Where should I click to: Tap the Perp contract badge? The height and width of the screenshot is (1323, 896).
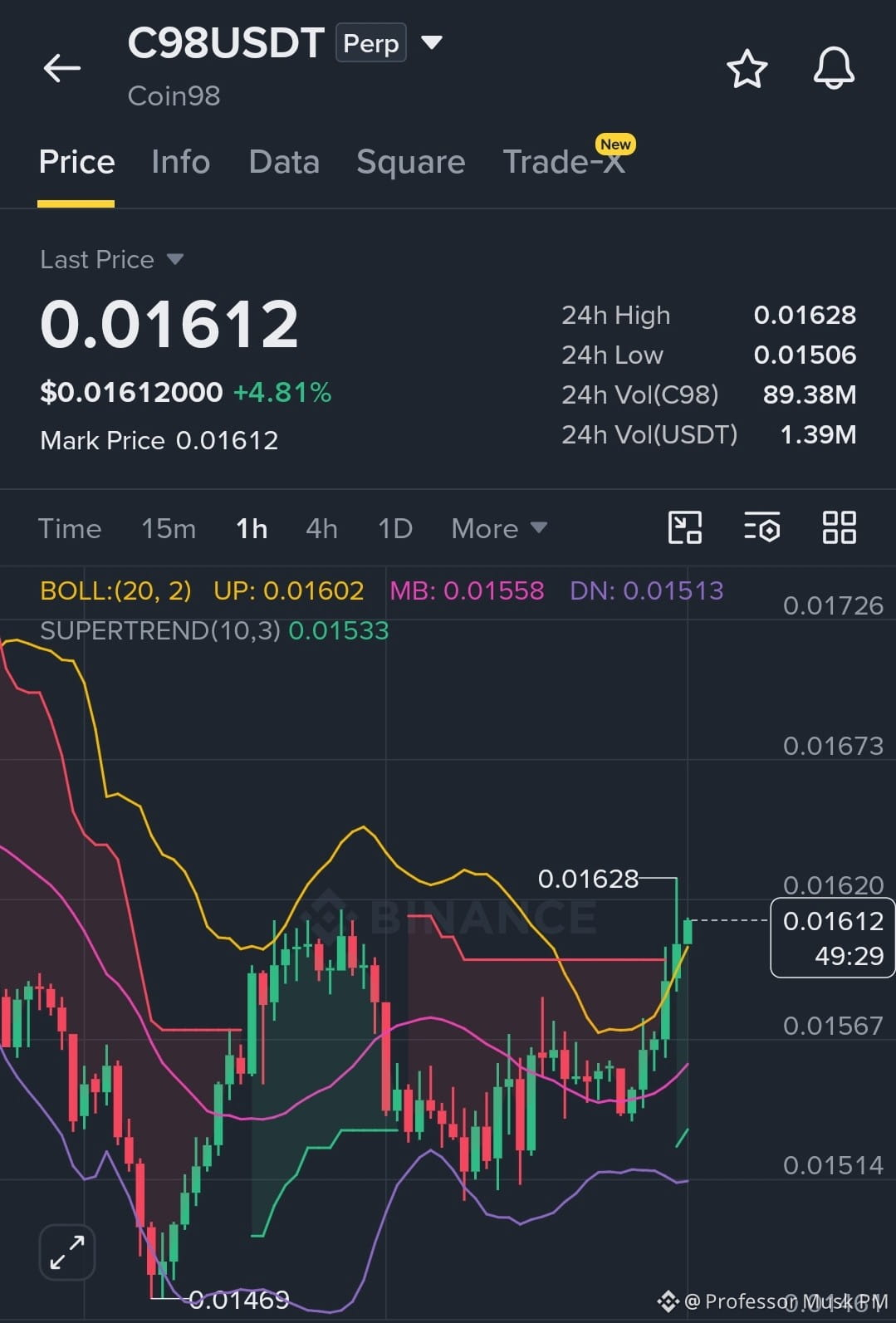coord(370,42)
